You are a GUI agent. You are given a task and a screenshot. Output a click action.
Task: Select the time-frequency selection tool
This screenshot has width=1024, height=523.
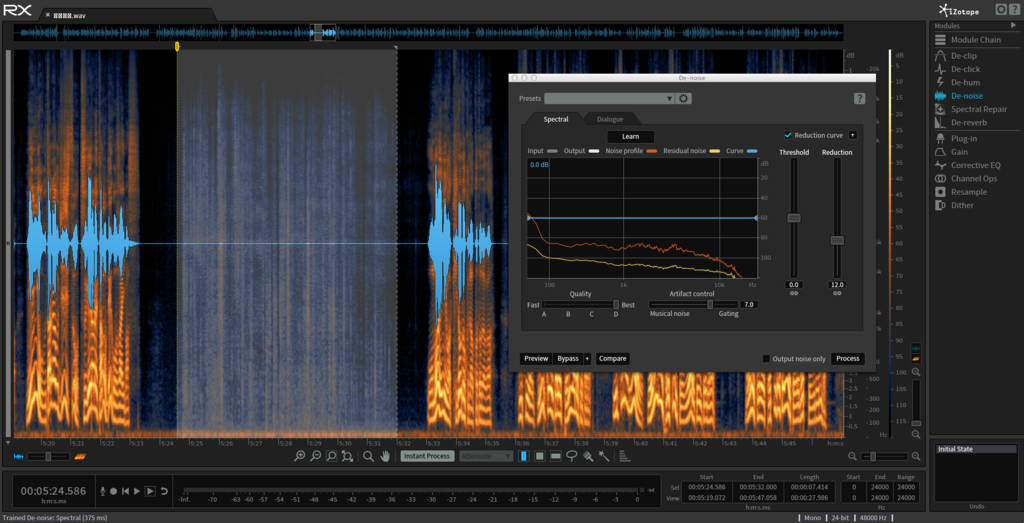(x=539, y=456)
